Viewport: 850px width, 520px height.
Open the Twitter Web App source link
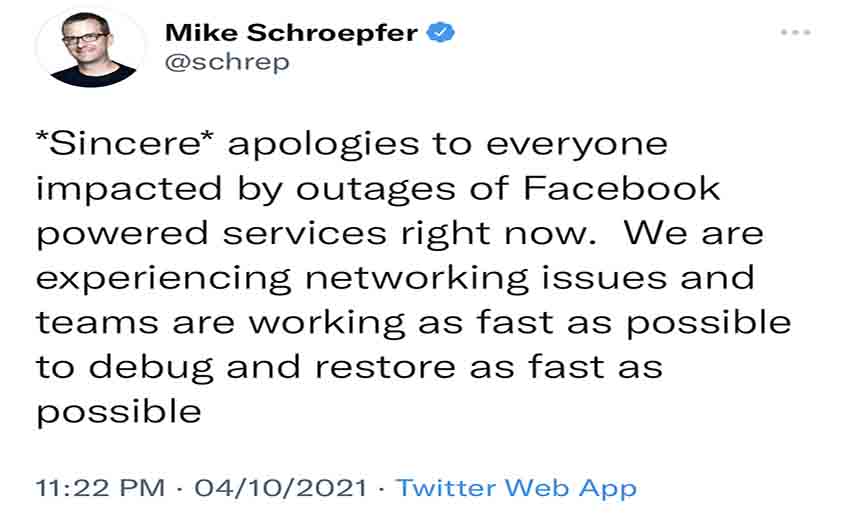click(517, 487)
